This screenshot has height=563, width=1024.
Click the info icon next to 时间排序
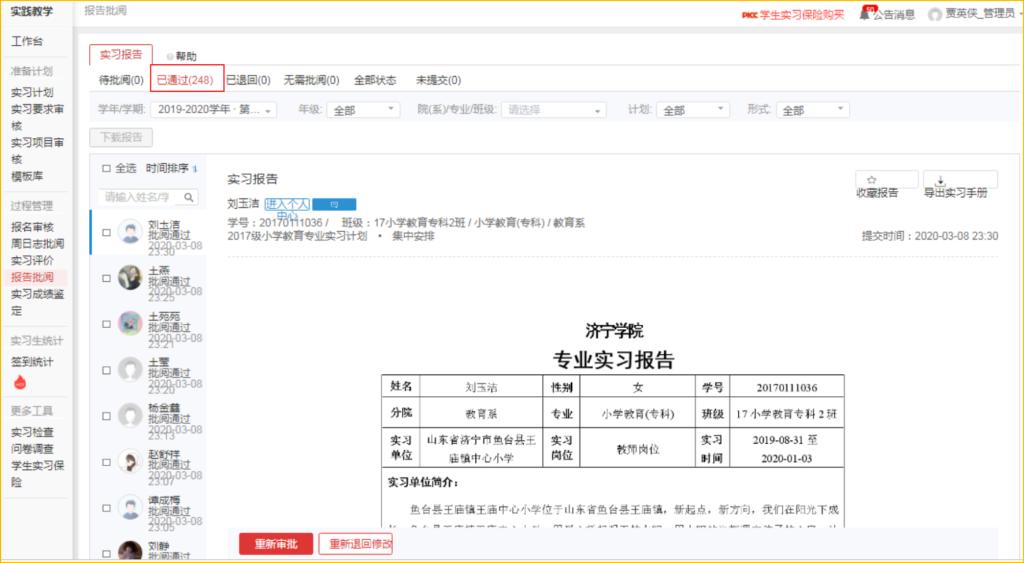coord(195,169)
